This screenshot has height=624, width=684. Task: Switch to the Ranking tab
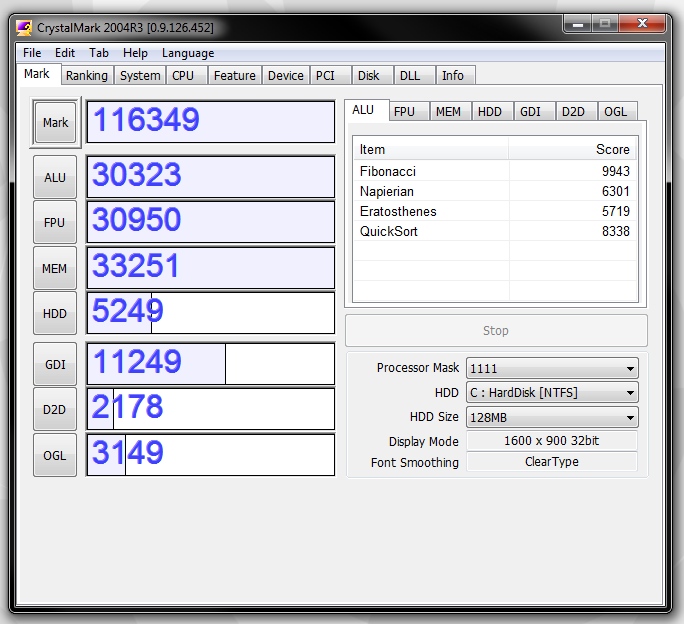click(87, 75)
